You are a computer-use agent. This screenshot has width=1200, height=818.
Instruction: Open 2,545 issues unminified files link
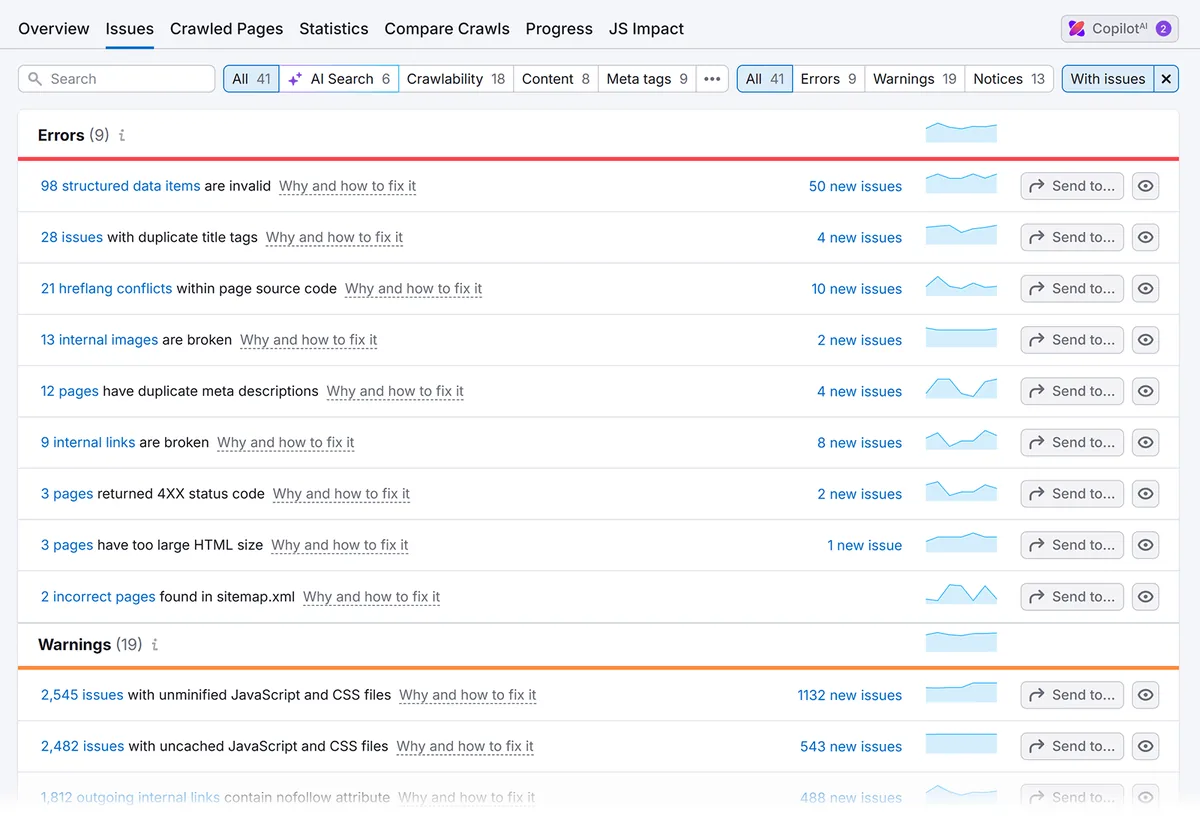82,695
